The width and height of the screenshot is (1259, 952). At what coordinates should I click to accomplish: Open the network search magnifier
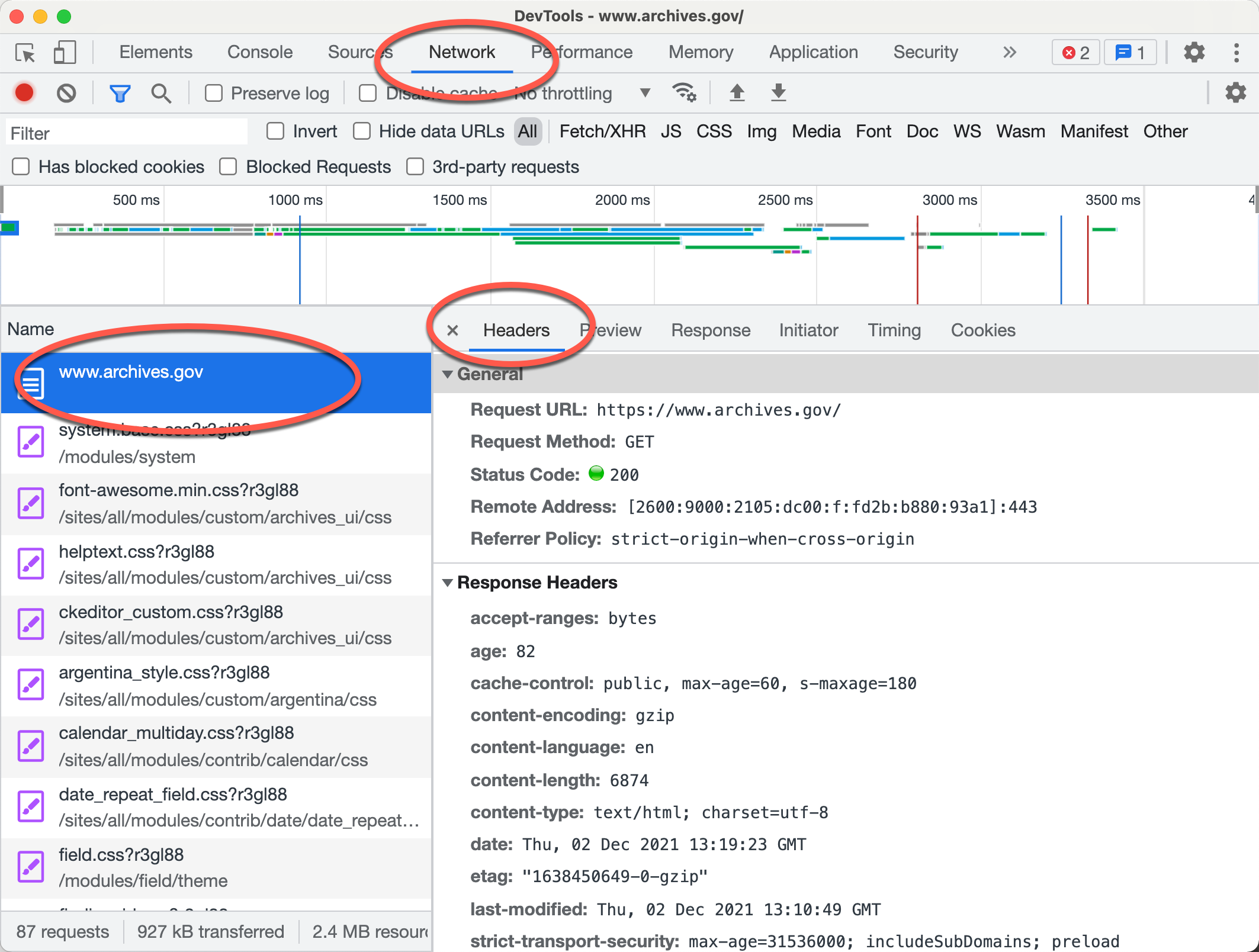click(x=160, y=93)
